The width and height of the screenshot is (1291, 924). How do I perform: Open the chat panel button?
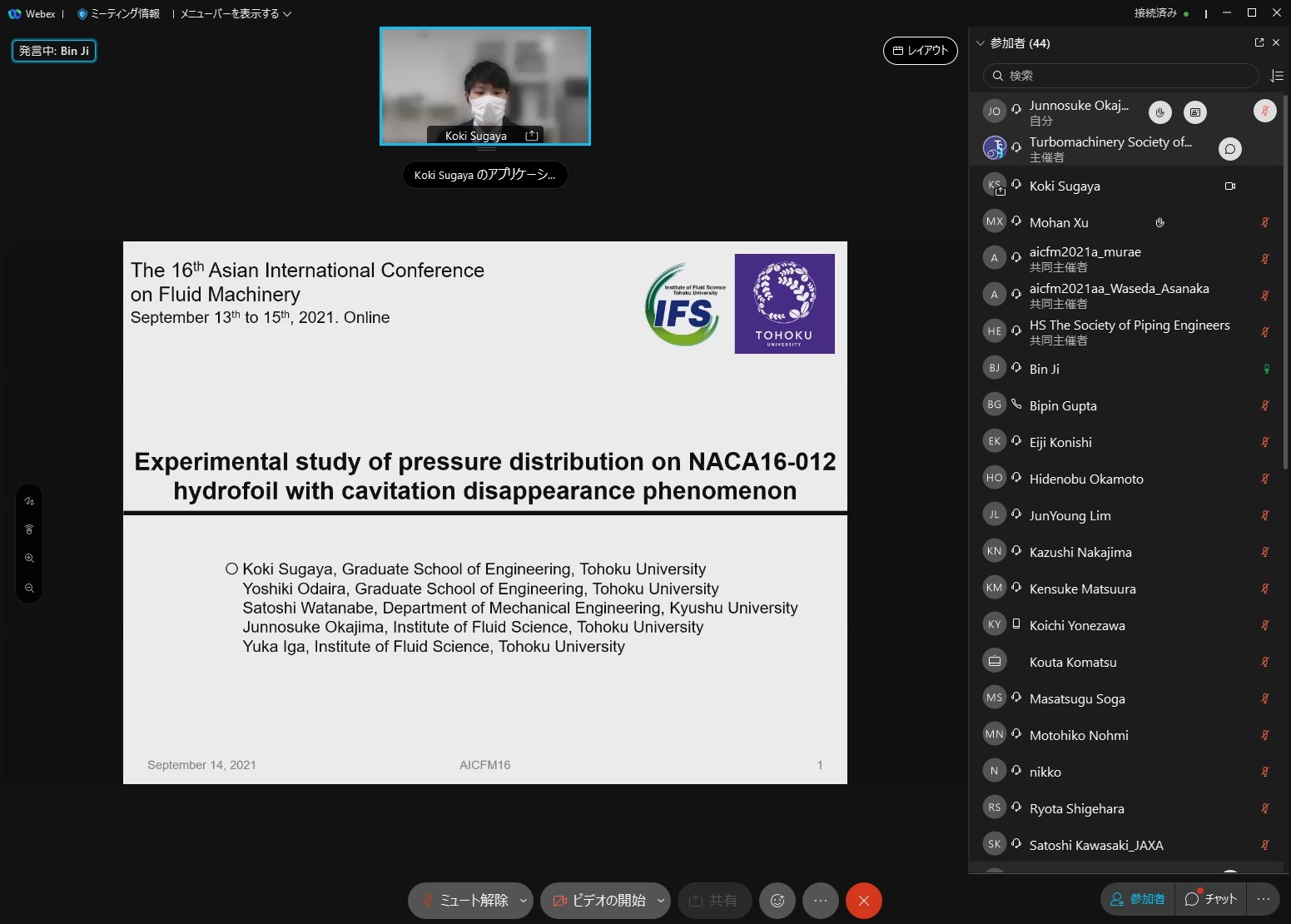pyautogui.click(x=1211, y=899)
